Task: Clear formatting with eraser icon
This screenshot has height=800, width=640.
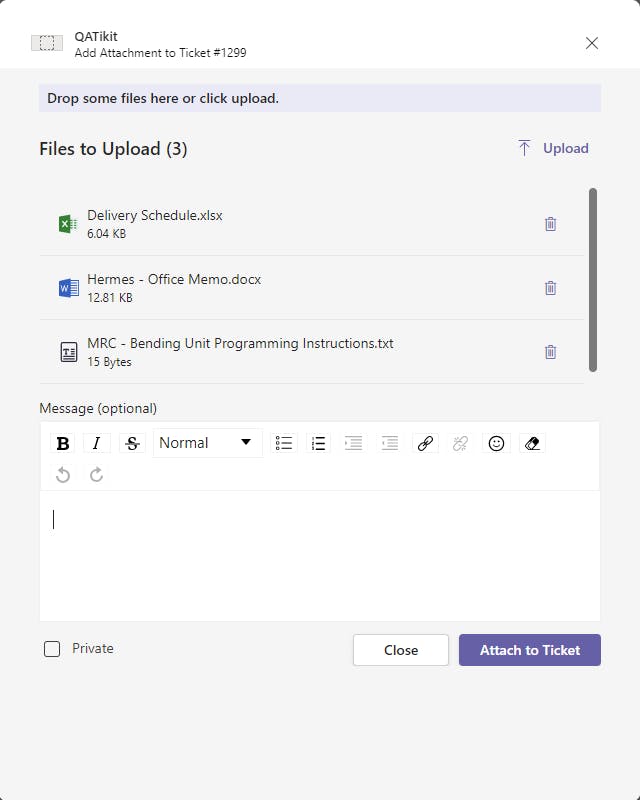Action: (532, 443)
